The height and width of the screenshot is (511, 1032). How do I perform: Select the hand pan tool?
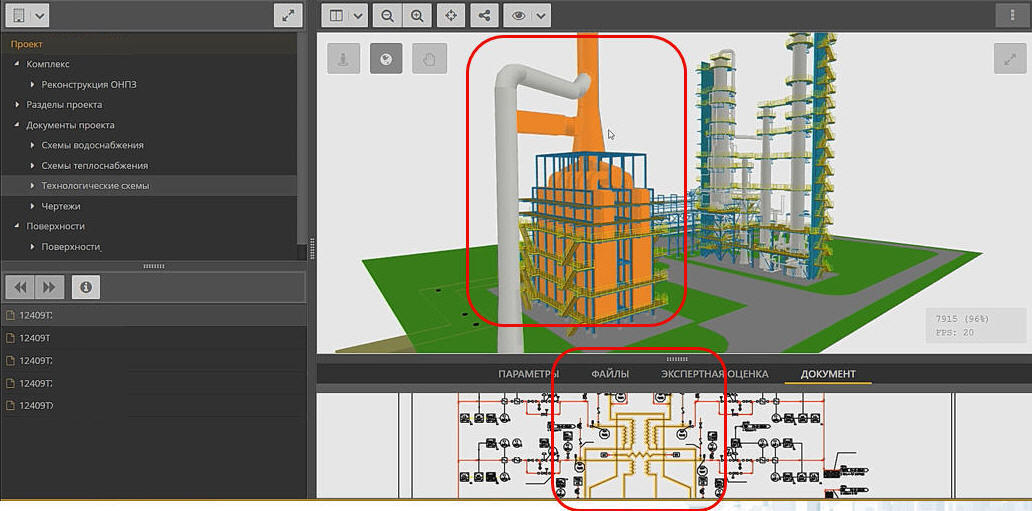[x=429, y=59]
